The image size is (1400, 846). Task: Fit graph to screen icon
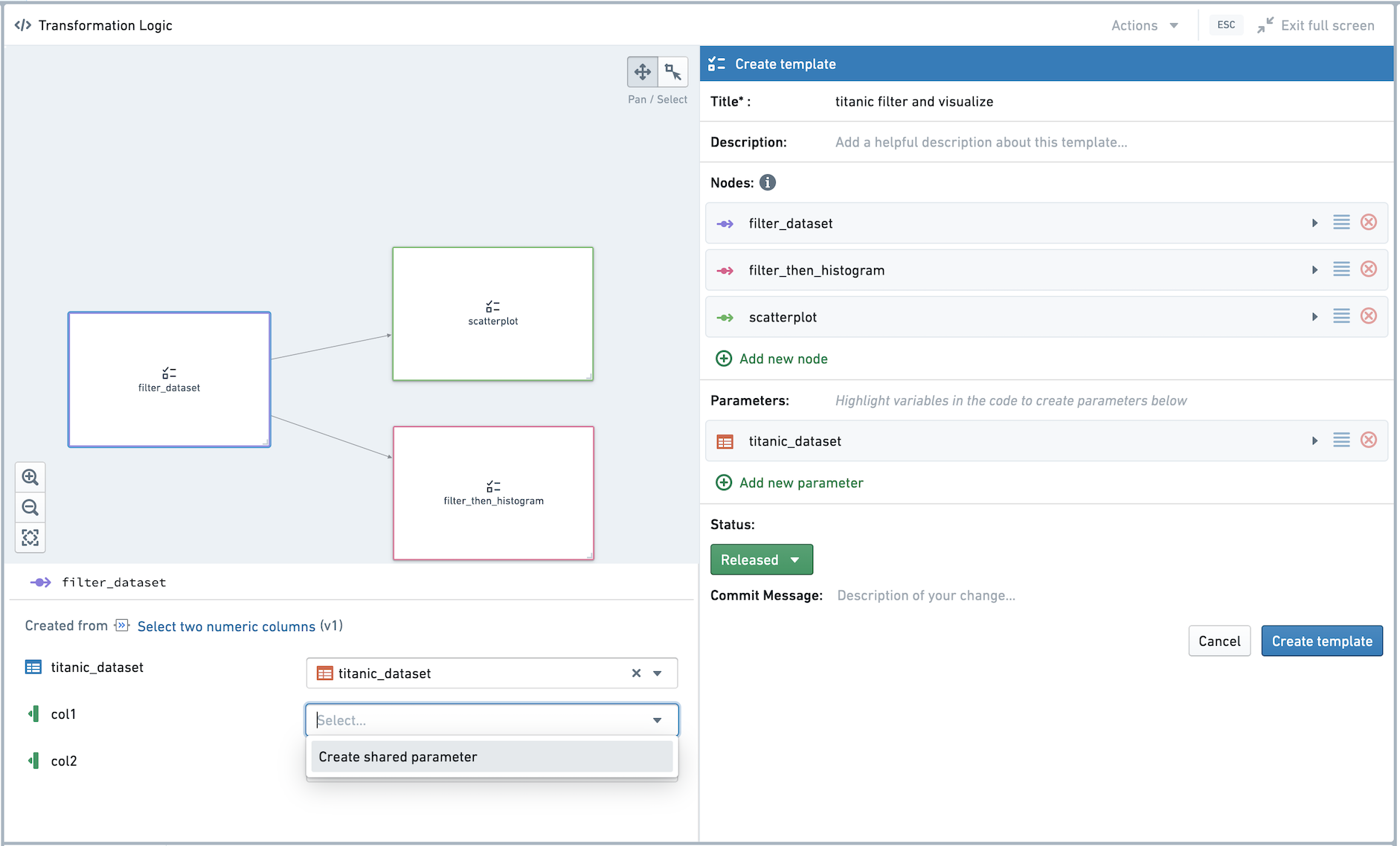click(30, 537)
